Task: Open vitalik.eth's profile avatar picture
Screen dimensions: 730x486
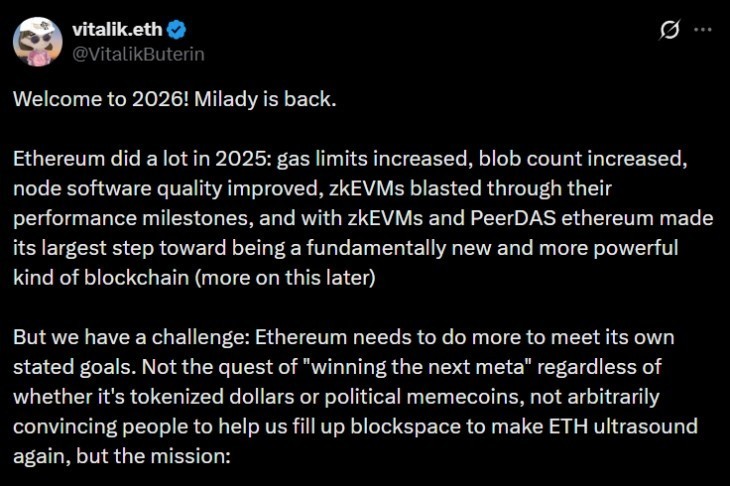Action: [x=37, y=41]
